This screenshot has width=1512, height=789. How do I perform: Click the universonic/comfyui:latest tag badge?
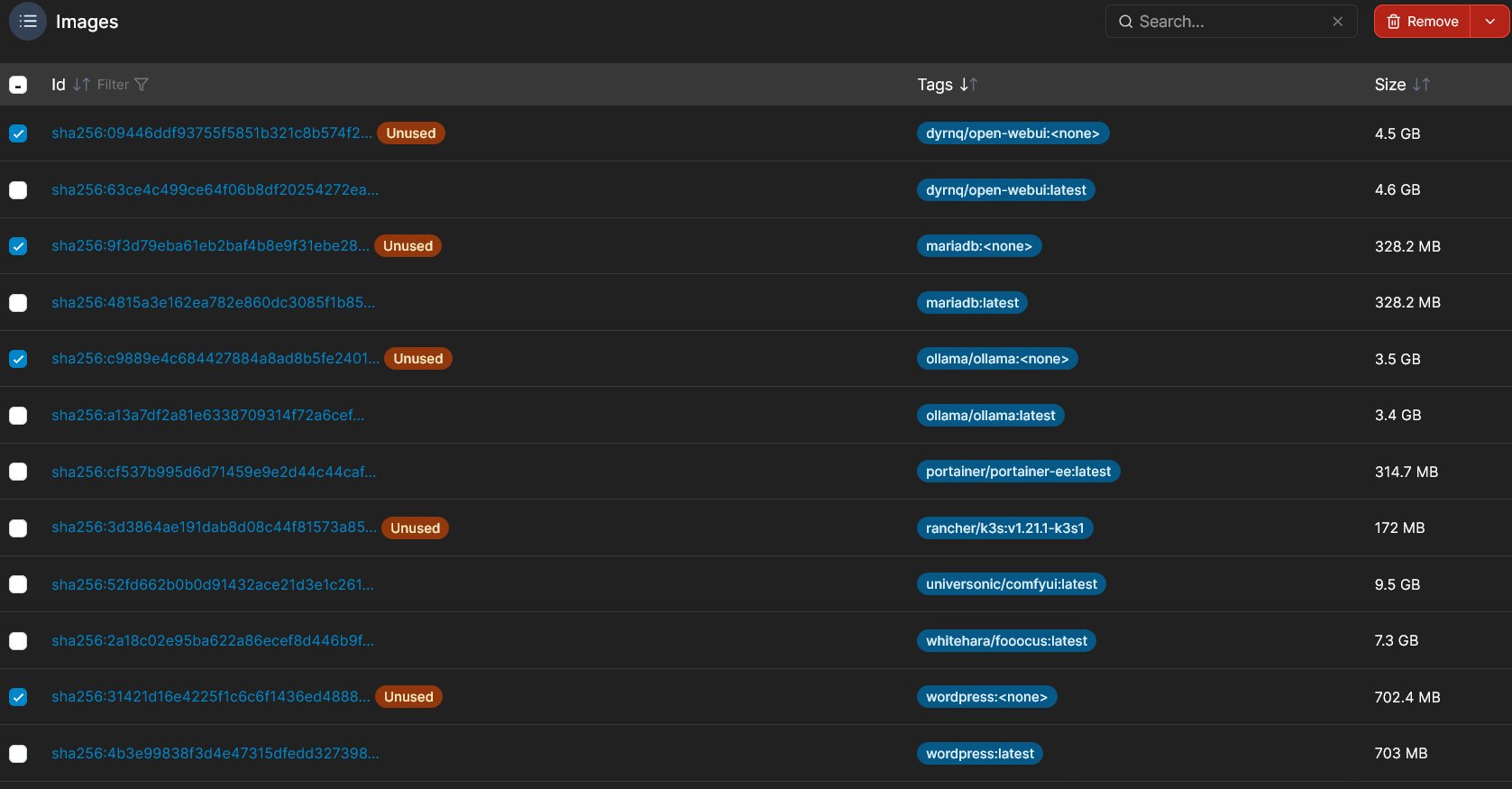1012,584
